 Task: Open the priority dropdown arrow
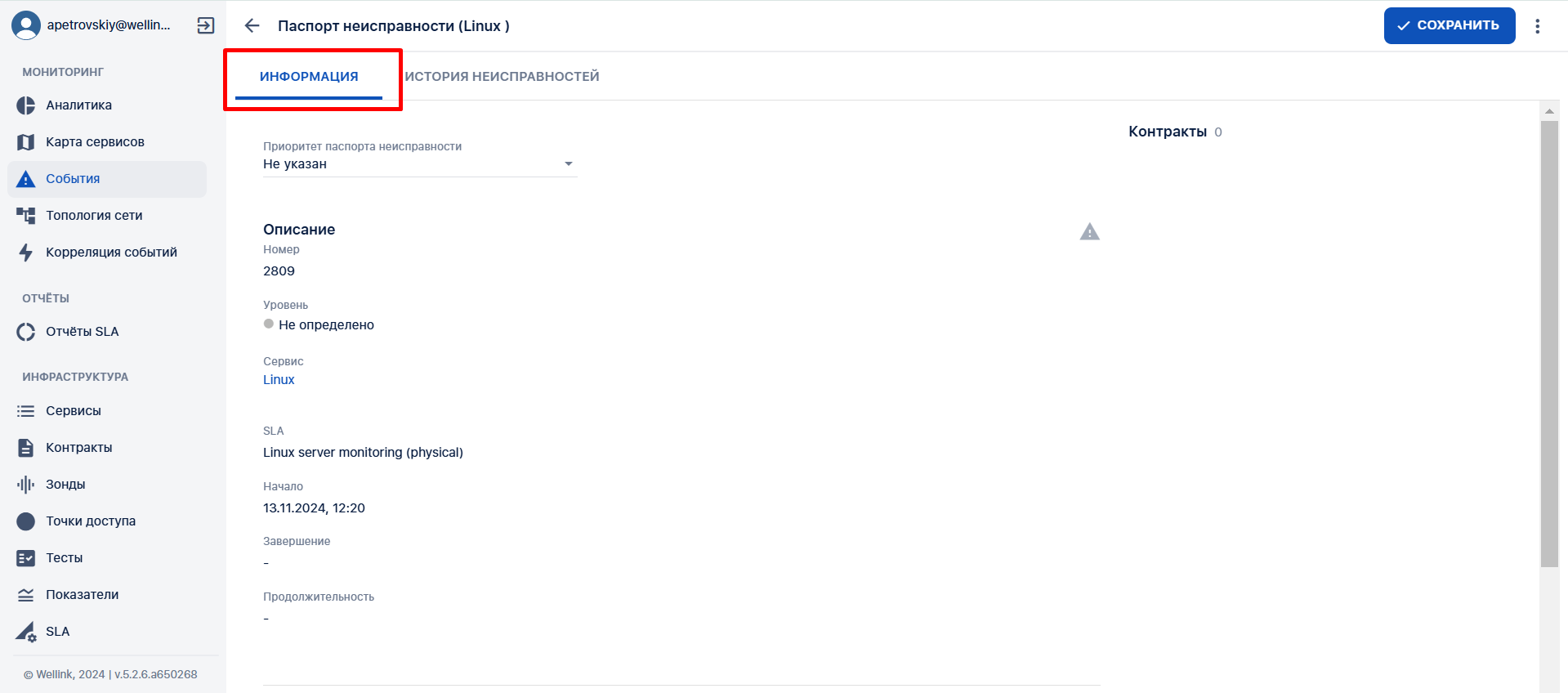(x=569, y=164)
